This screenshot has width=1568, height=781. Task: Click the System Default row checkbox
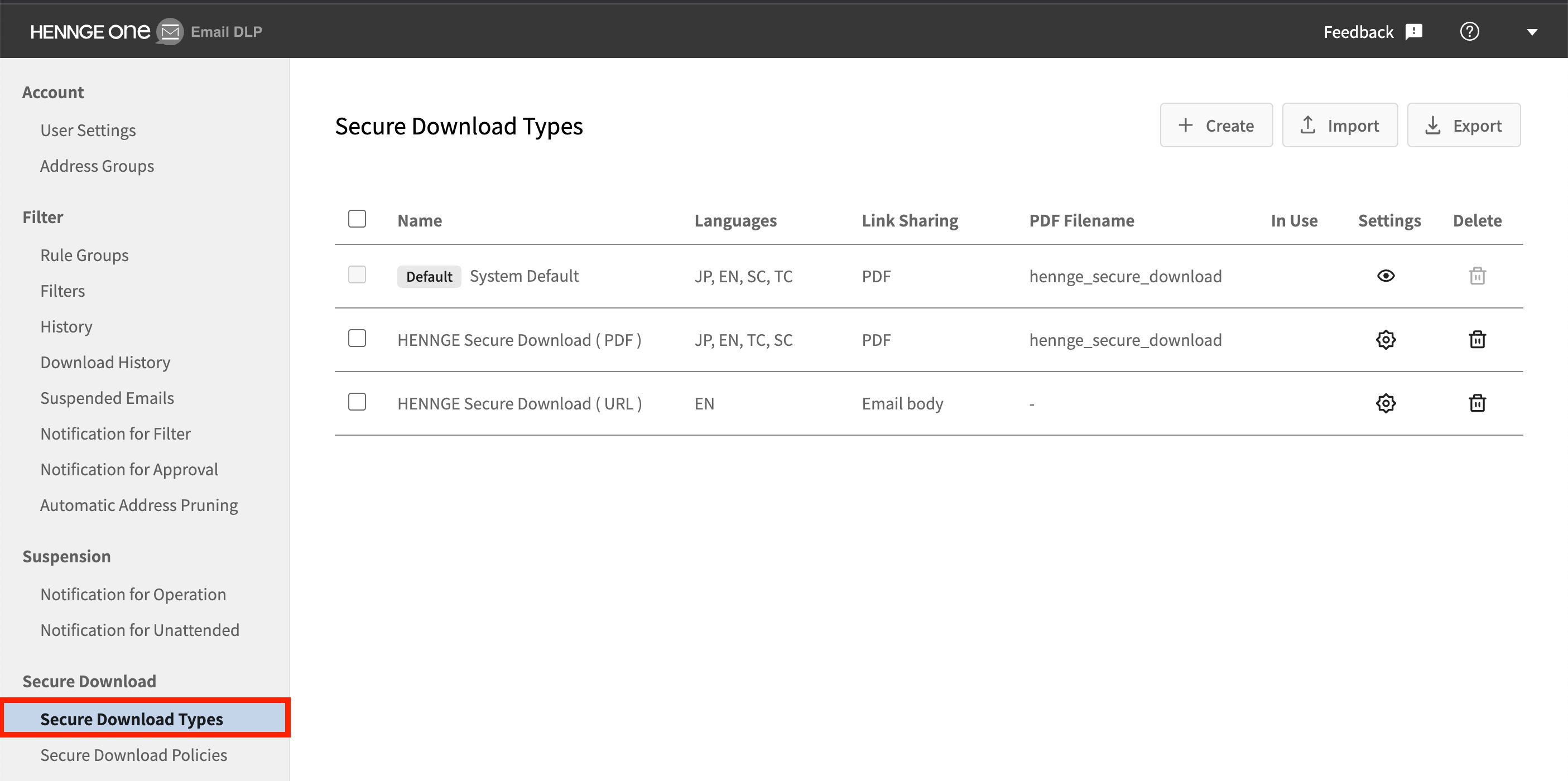357,274
